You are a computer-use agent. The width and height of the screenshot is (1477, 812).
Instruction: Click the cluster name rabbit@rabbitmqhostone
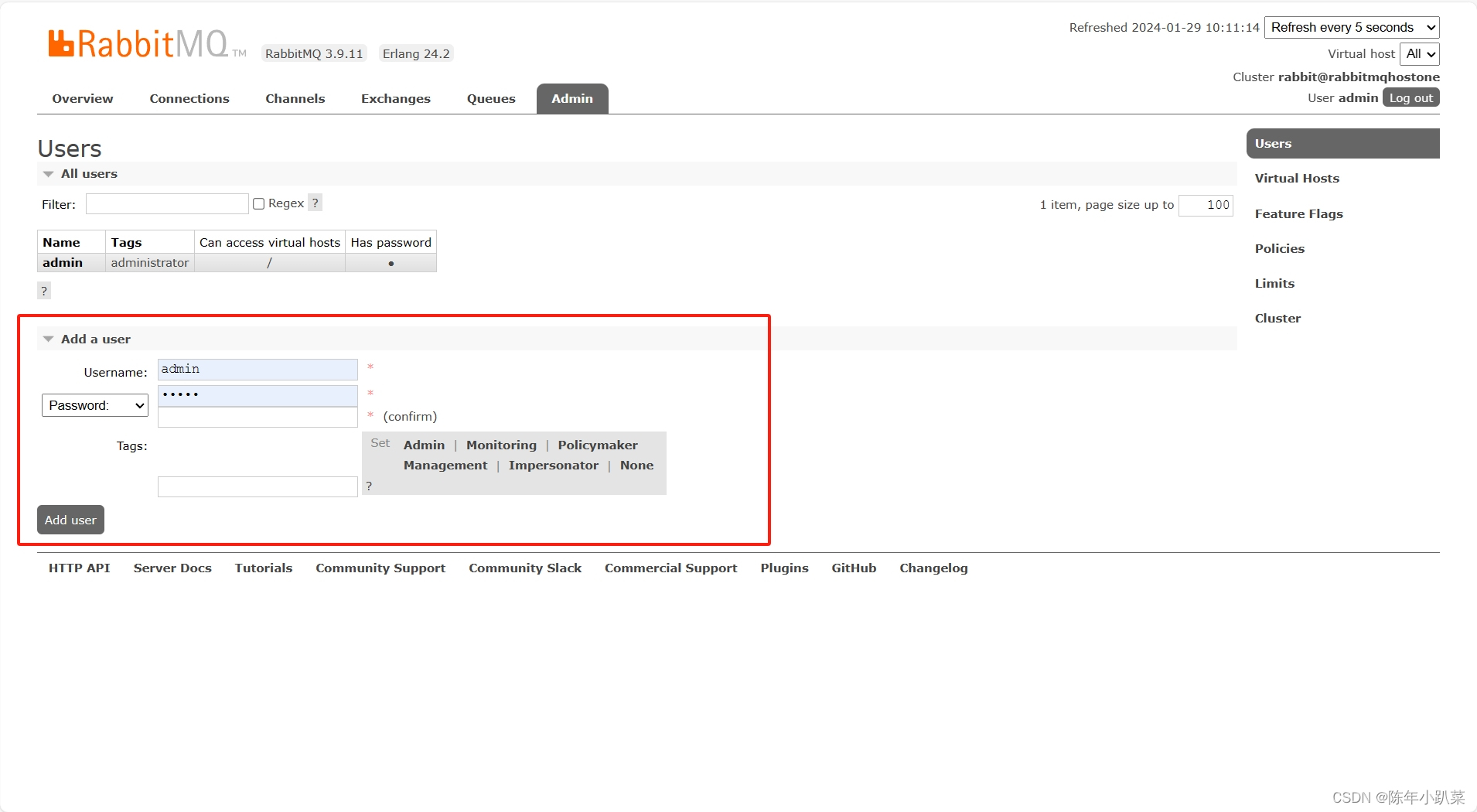(x=1359, y=77)
